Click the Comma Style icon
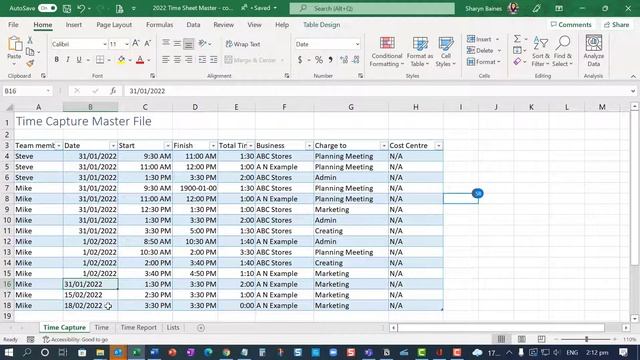The image size is (640, 360). pyautogui.click(x=330, y=60)
